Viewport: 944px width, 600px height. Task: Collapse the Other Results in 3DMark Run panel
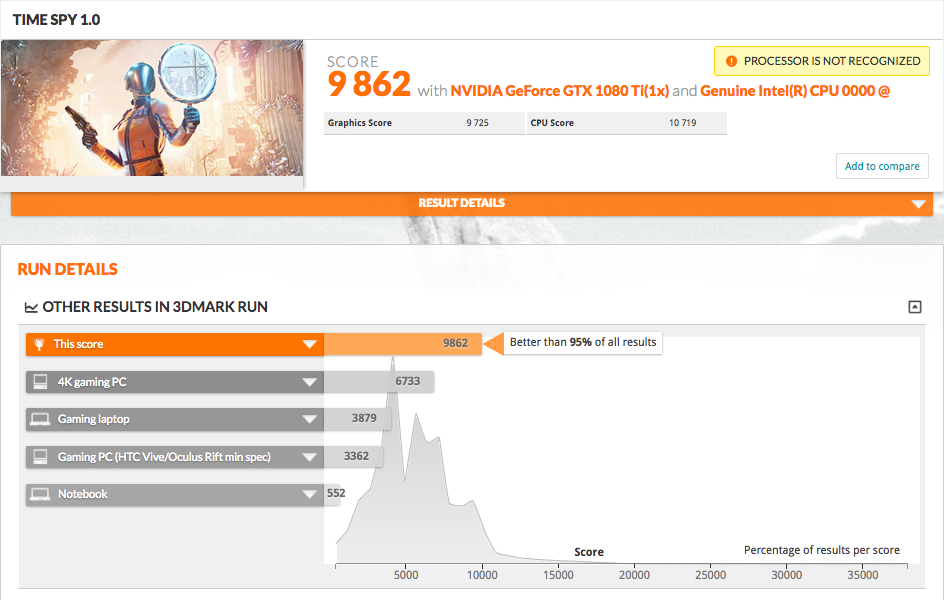[914, 307]
